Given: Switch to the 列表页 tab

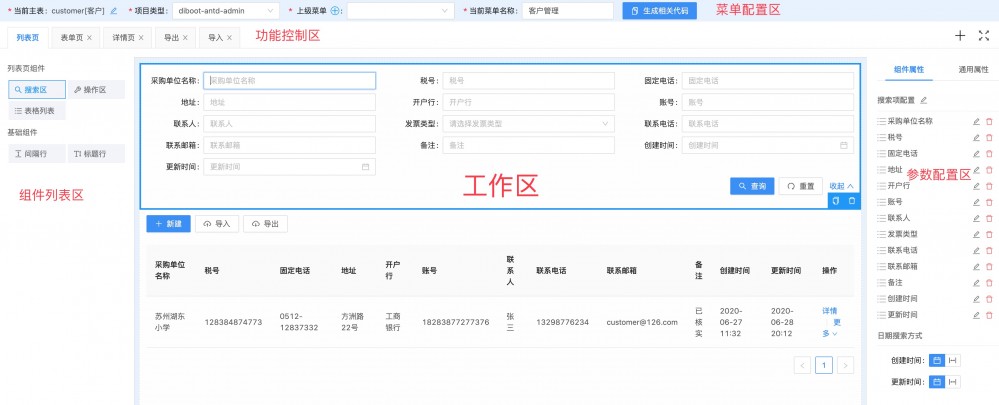Looking at the screenshot, I should [x=28, y=38].
